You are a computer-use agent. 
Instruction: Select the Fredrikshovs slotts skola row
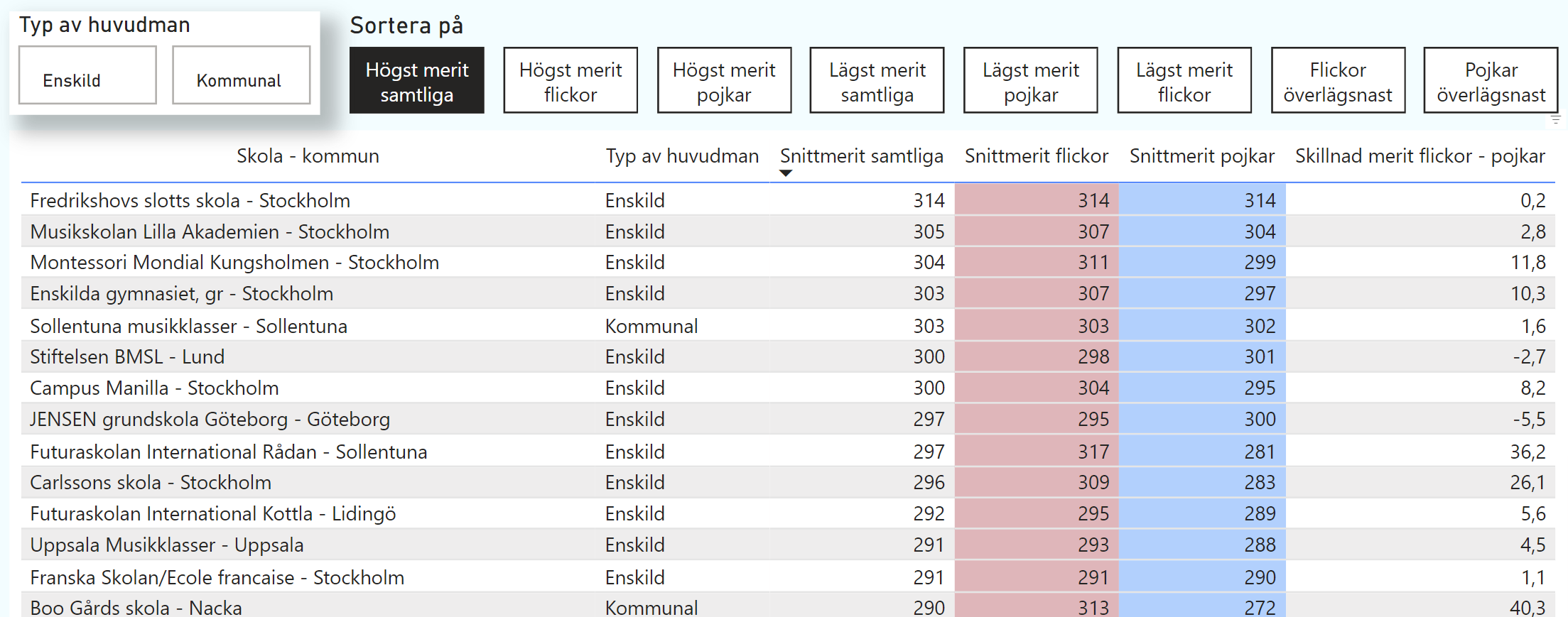[190, 201]
